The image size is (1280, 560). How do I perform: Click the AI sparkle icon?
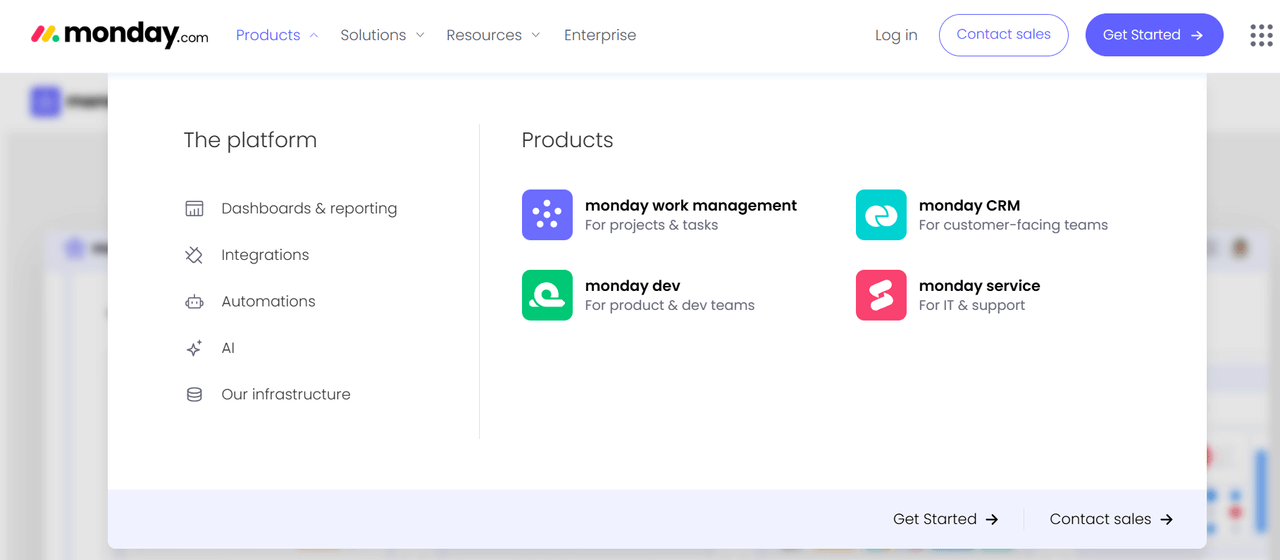194,348
